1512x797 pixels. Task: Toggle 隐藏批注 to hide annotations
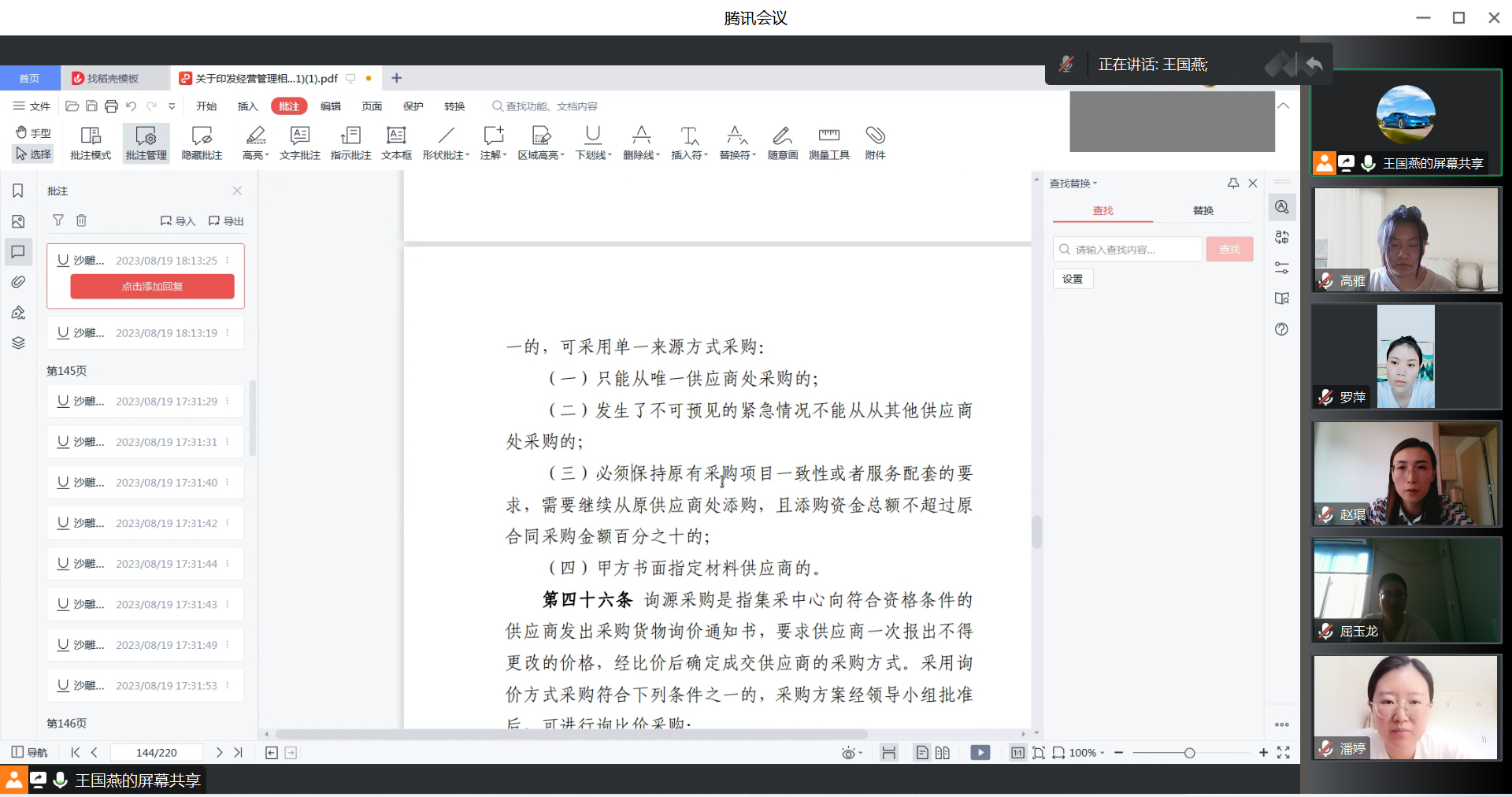coord(202,143)
